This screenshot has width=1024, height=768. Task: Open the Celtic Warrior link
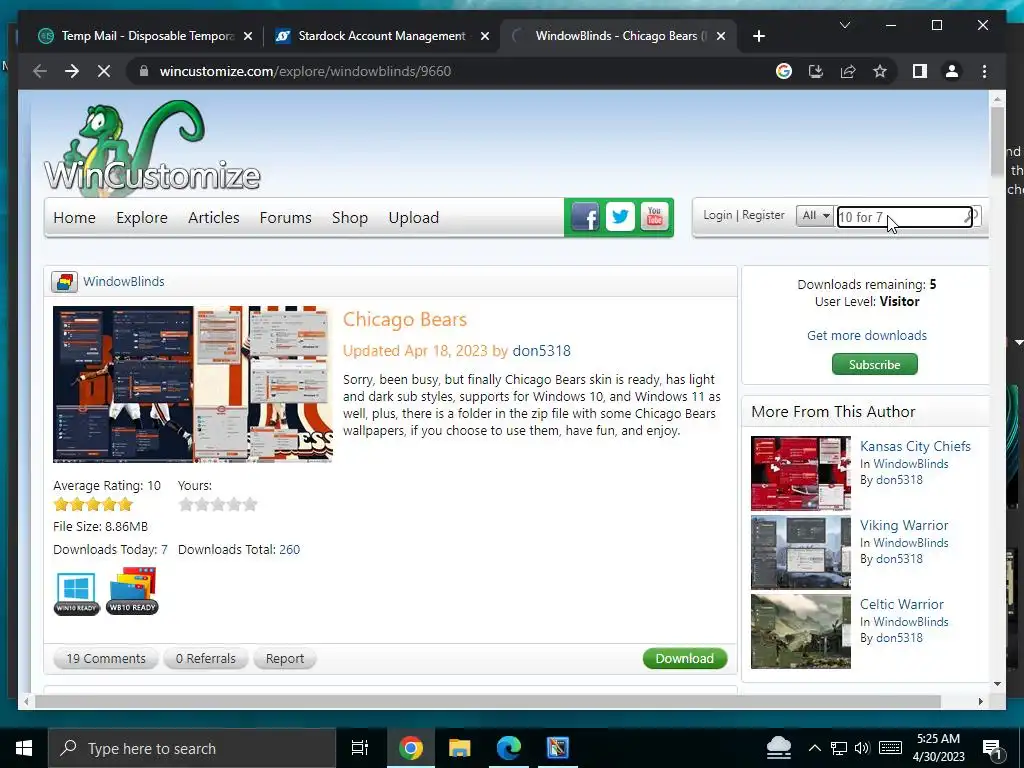pos(901,604)
